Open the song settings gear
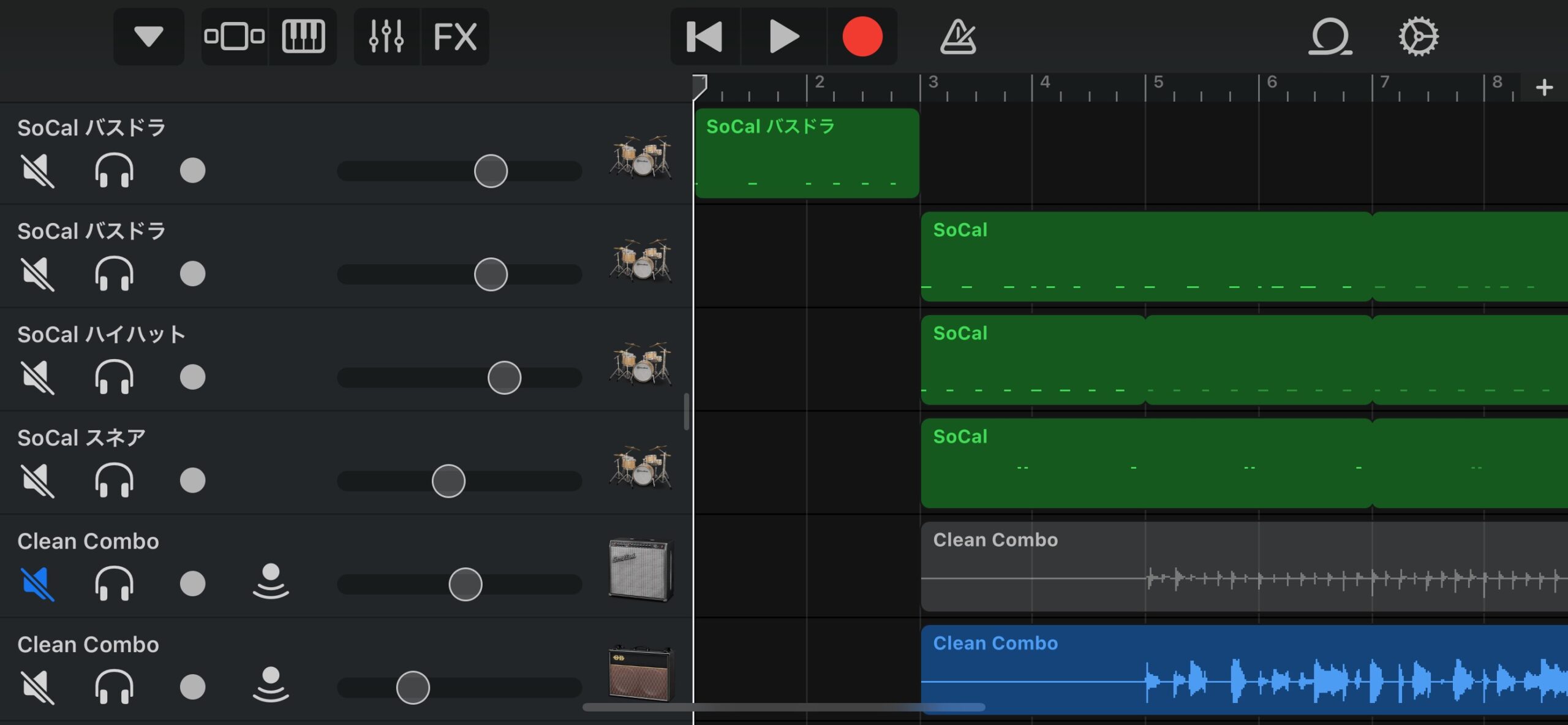Screen dimensions: 1568x725 [x=1418, y=37]
